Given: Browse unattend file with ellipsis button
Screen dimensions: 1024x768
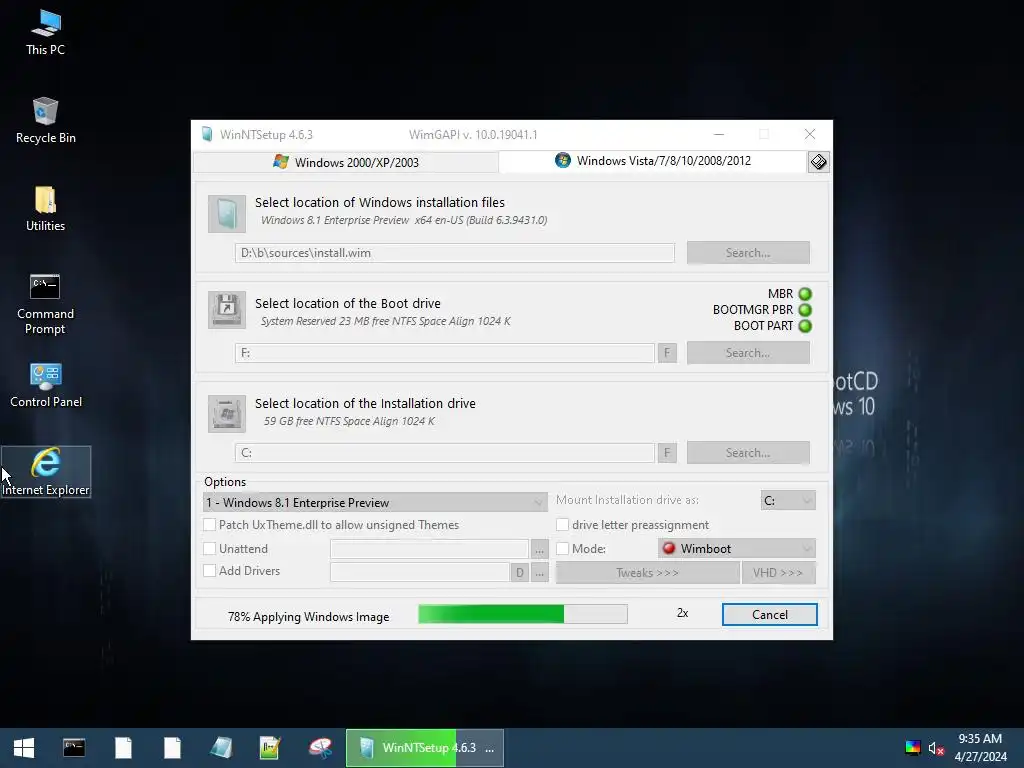Looking at the screenshot, I should (x=539, y=550).
